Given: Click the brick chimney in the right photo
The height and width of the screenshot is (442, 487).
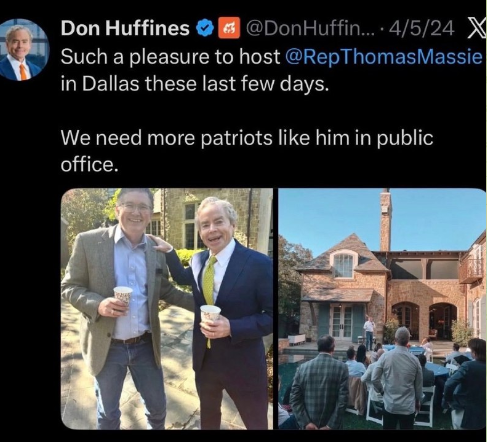Looking at the screenshot, I should tap(386, 220).
